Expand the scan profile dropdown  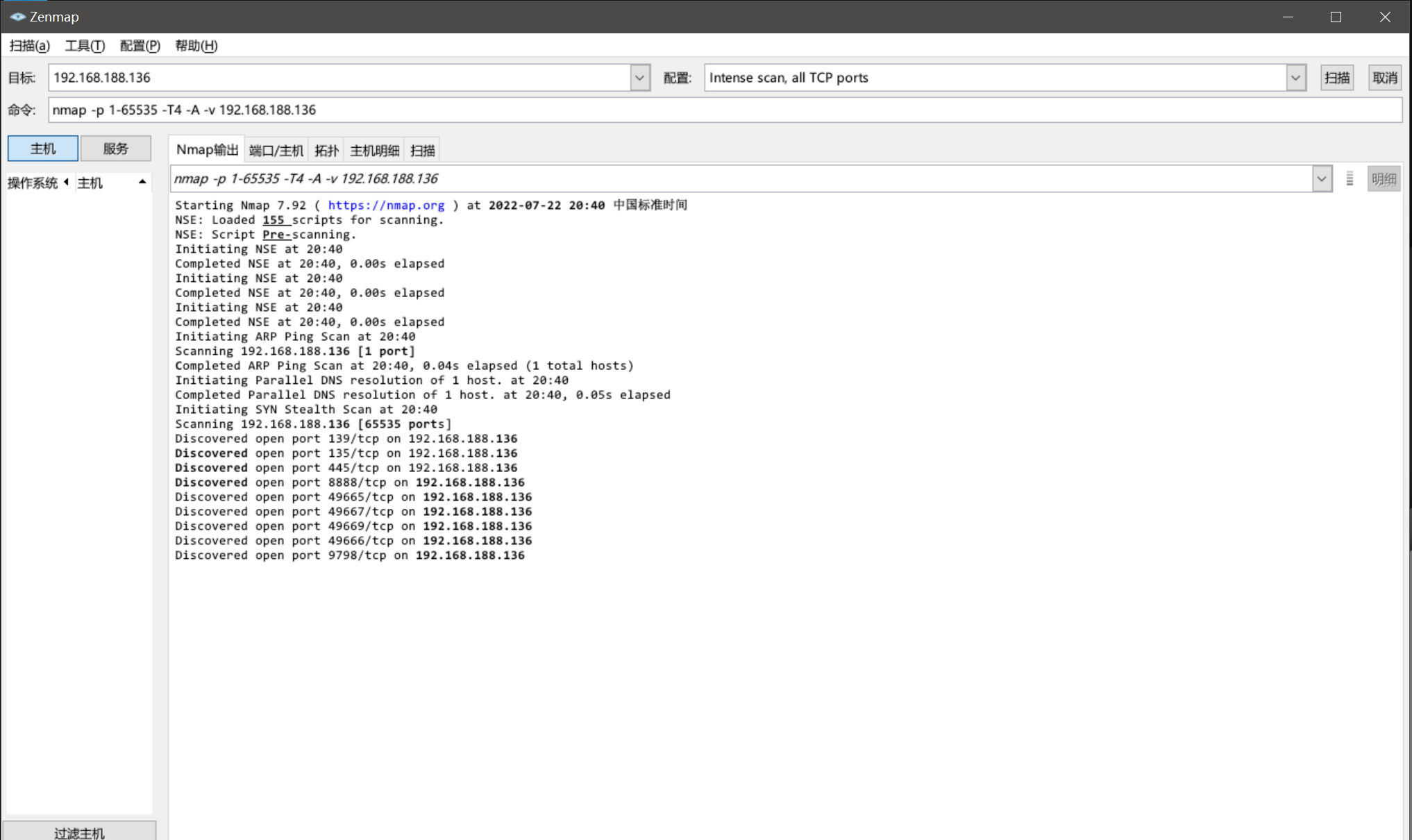1295,78
